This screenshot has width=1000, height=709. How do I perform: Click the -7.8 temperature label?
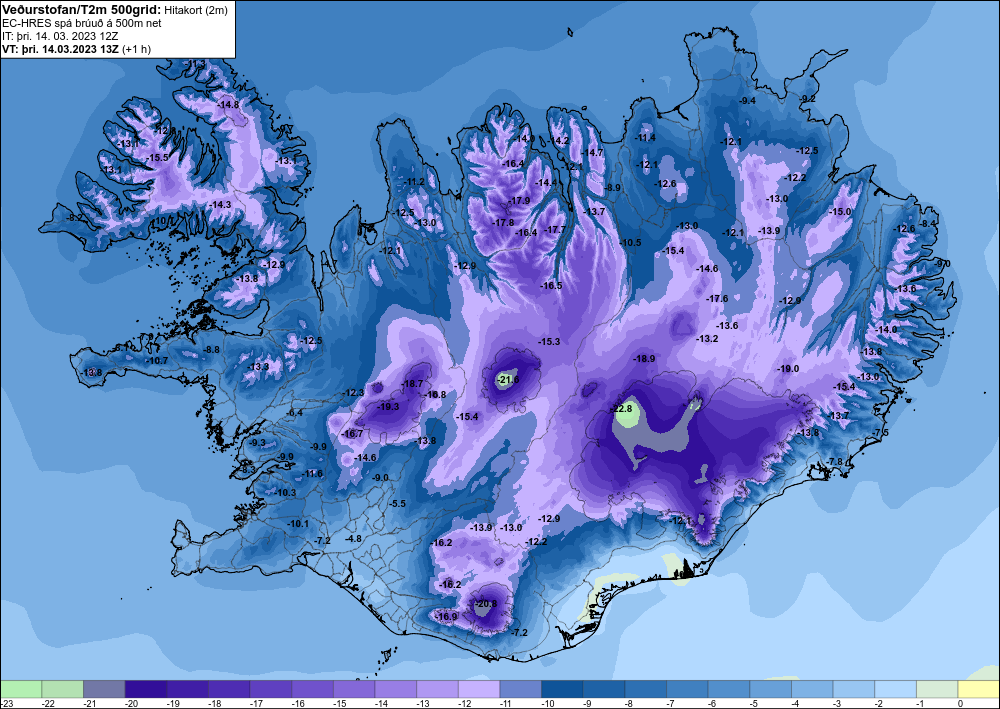pos(835,462)
